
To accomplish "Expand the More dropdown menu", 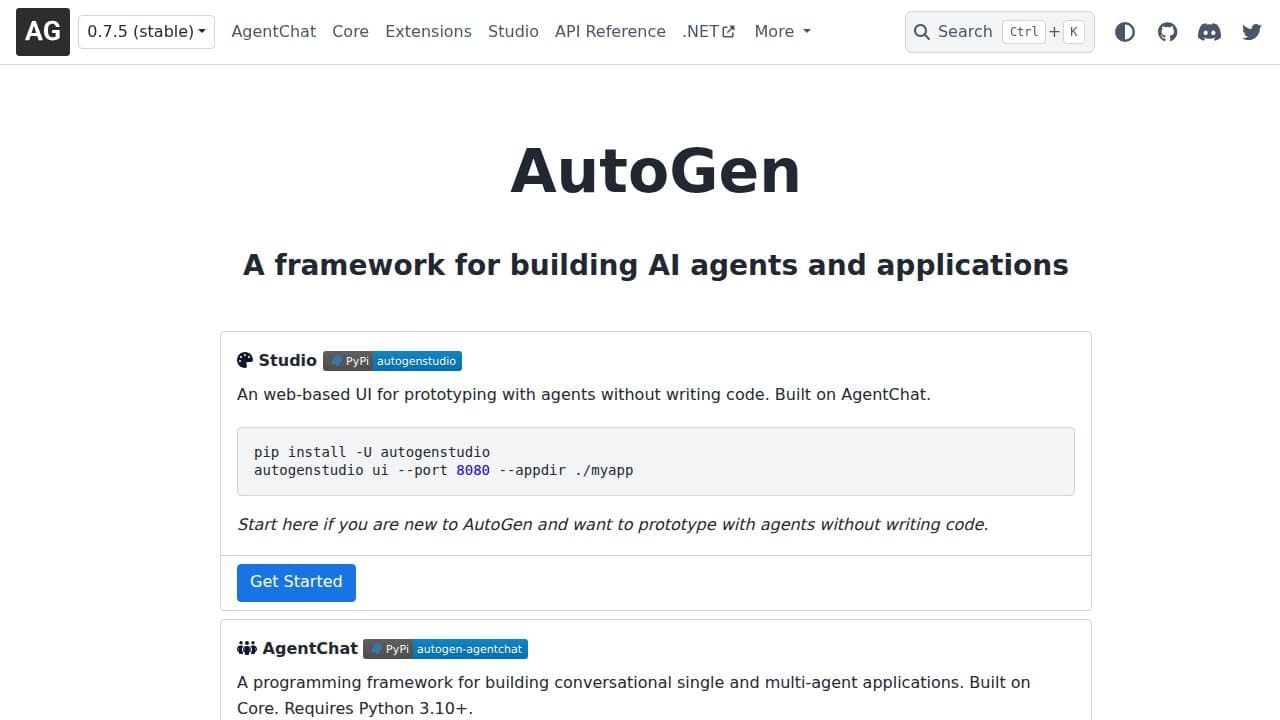I will 782,31.
